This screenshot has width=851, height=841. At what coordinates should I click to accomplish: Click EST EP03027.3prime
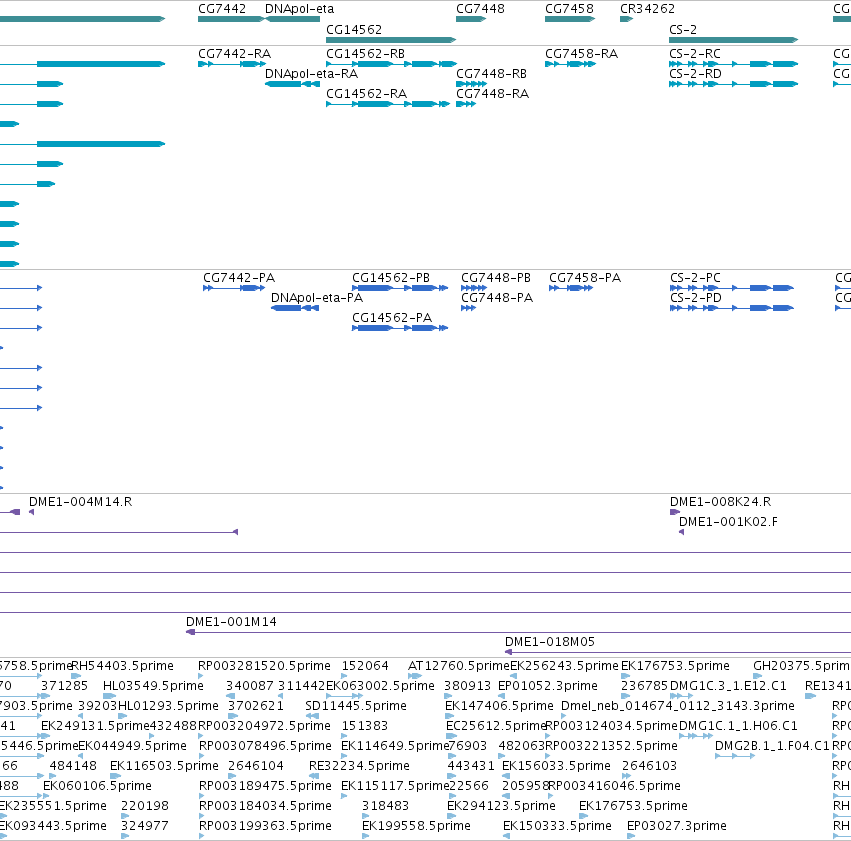pos(677,826)
